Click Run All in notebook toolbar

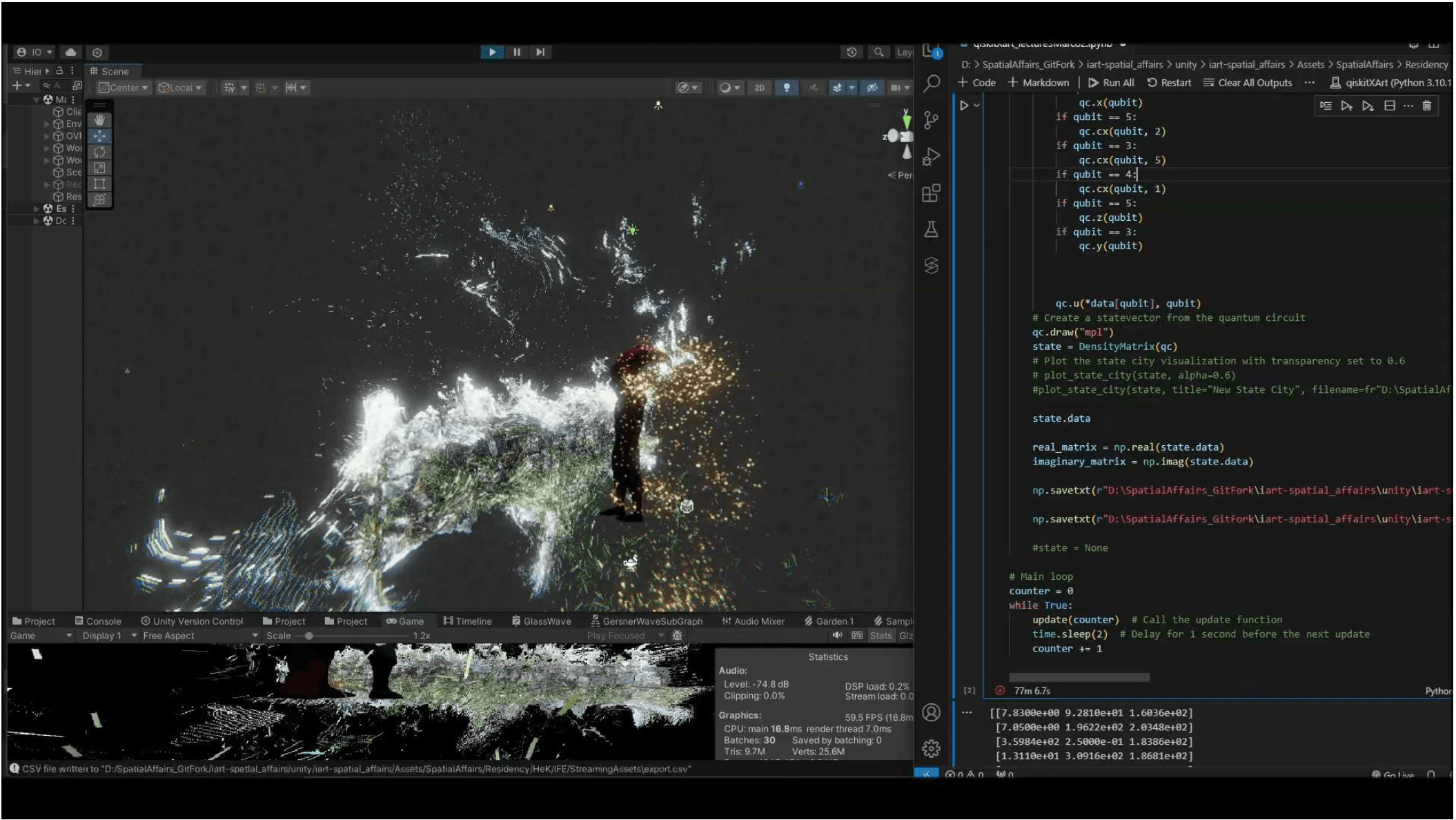point(1111,83)
